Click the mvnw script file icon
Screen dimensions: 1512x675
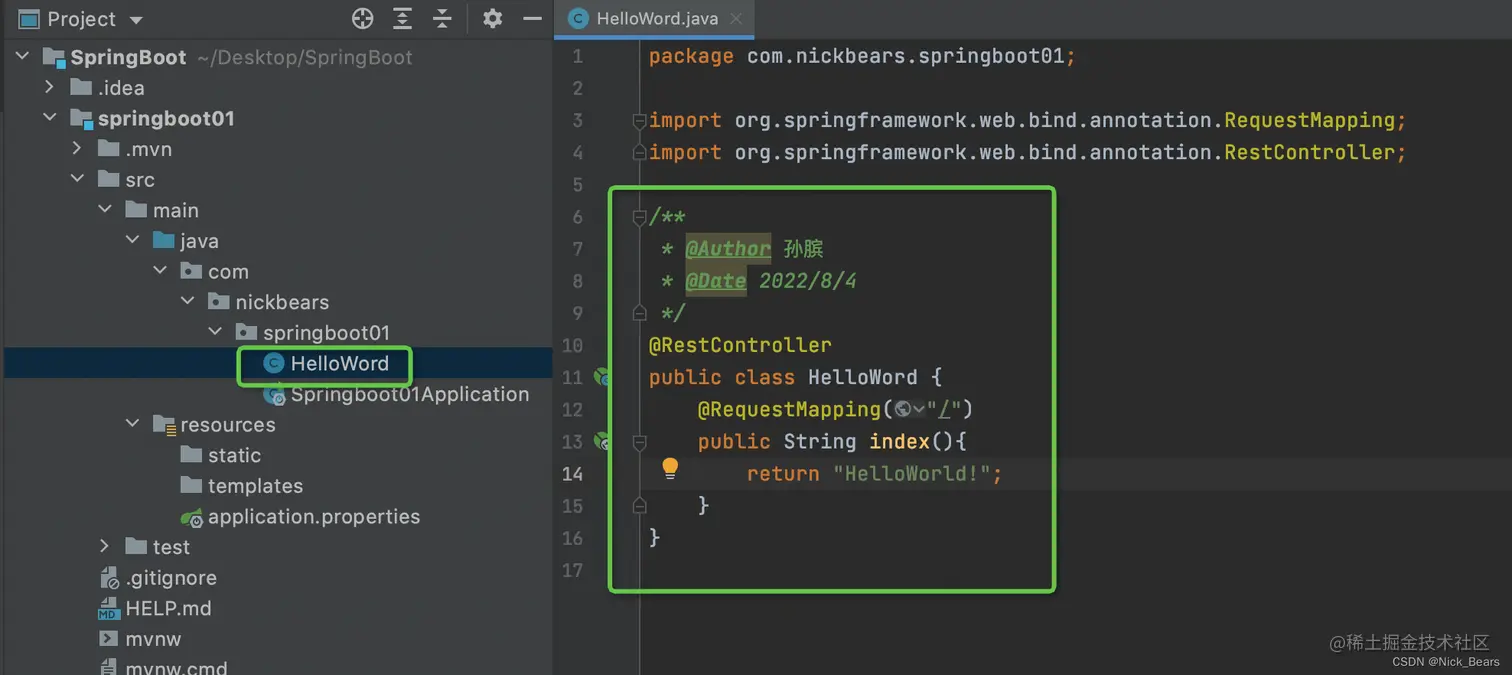coord(109,639)
